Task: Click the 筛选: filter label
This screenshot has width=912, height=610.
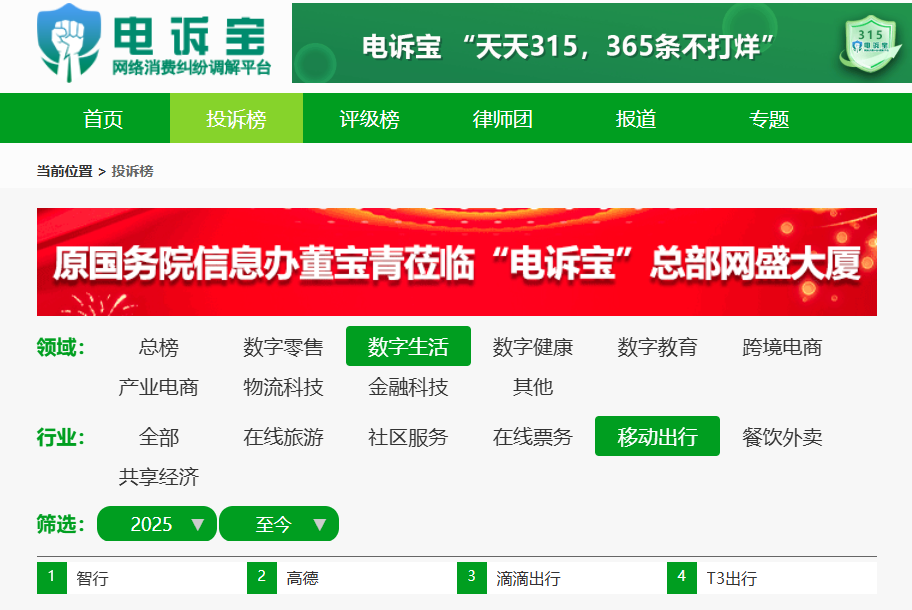Action: point(61,524)
